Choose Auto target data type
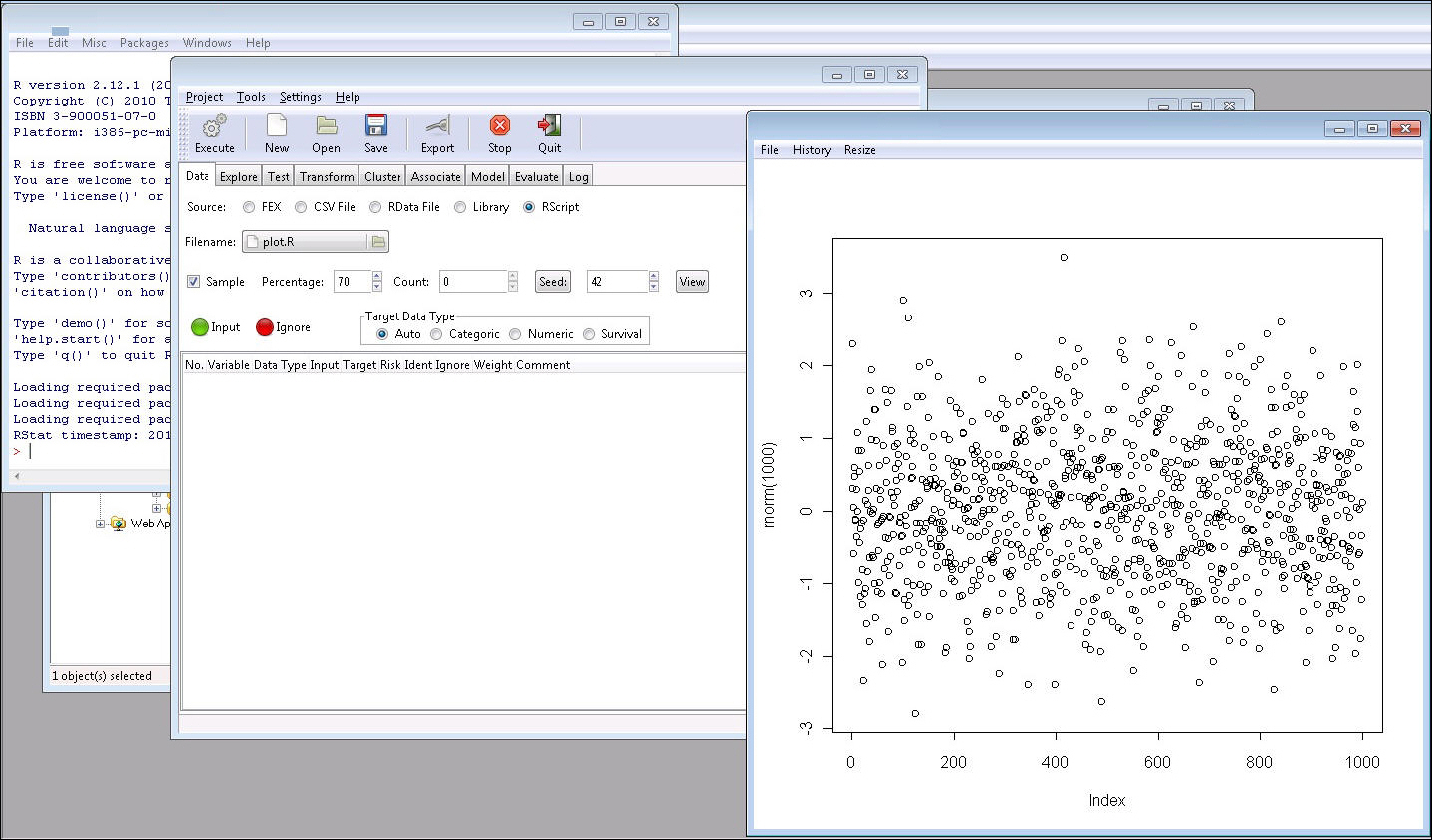 coord(382,334)
